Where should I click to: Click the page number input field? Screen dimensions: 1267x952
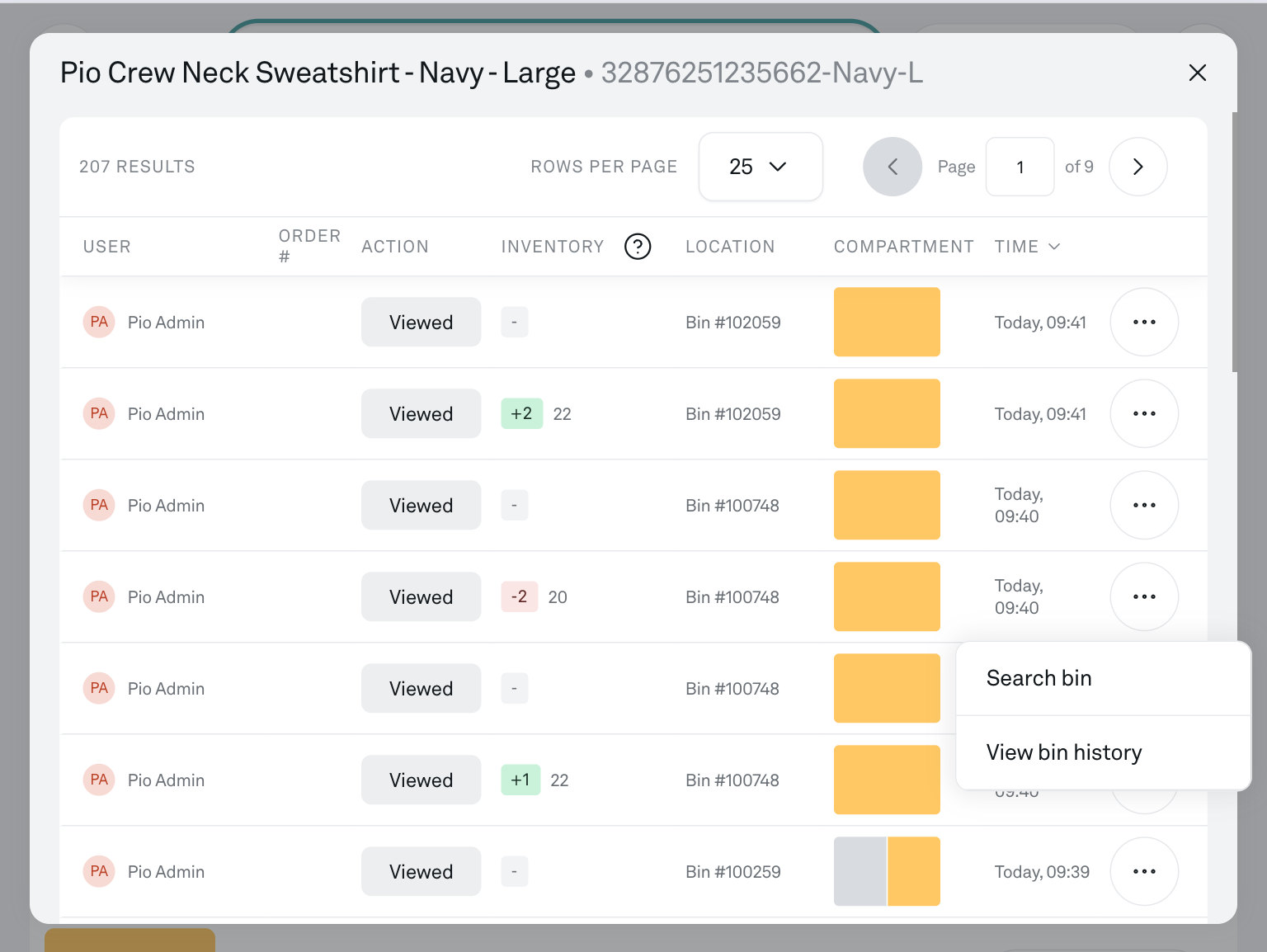click(1020, 167)
